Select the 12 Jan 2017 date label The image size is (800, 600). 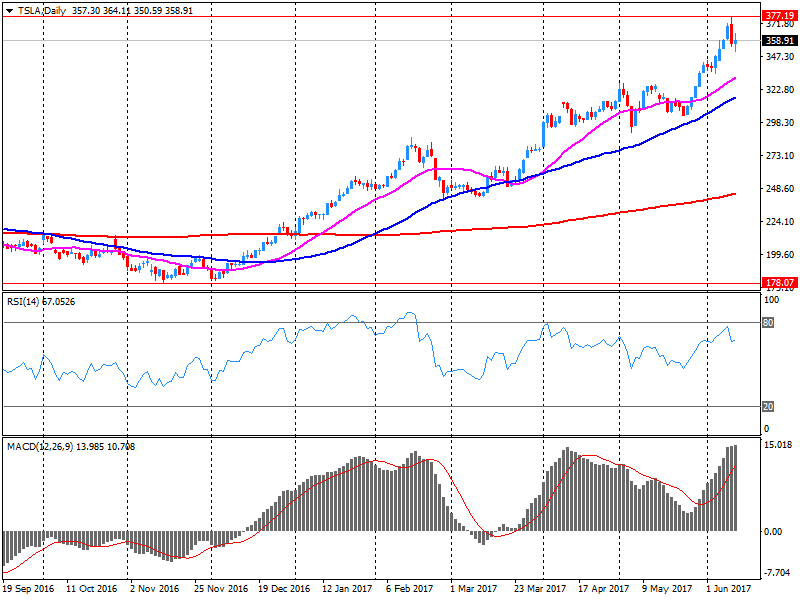coord(347,588)
